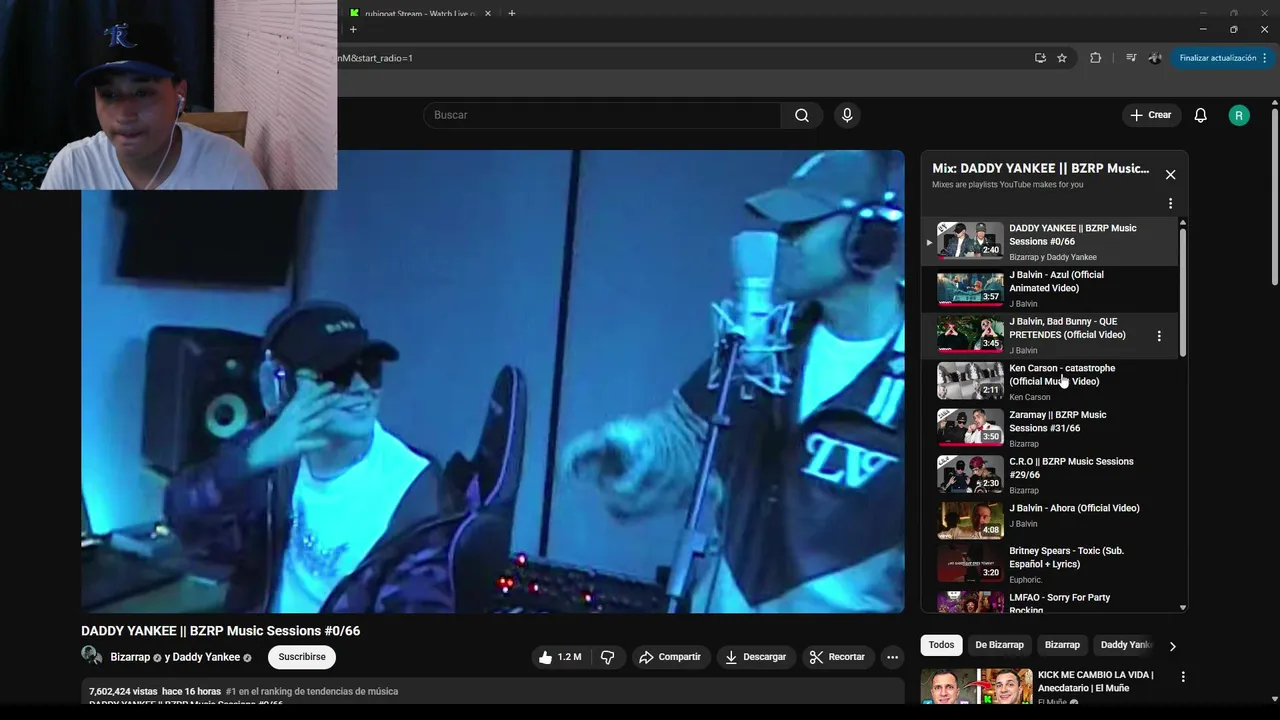Start voice search with microphone icon

point(847,115)
